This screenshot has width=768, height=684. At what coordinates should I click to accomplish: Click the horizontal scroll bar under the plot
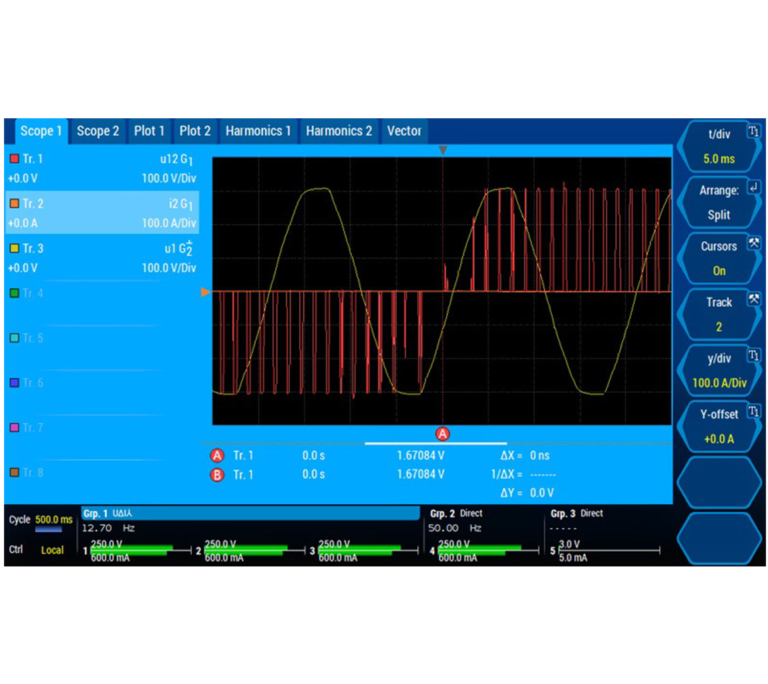click(x=436, y=443)
